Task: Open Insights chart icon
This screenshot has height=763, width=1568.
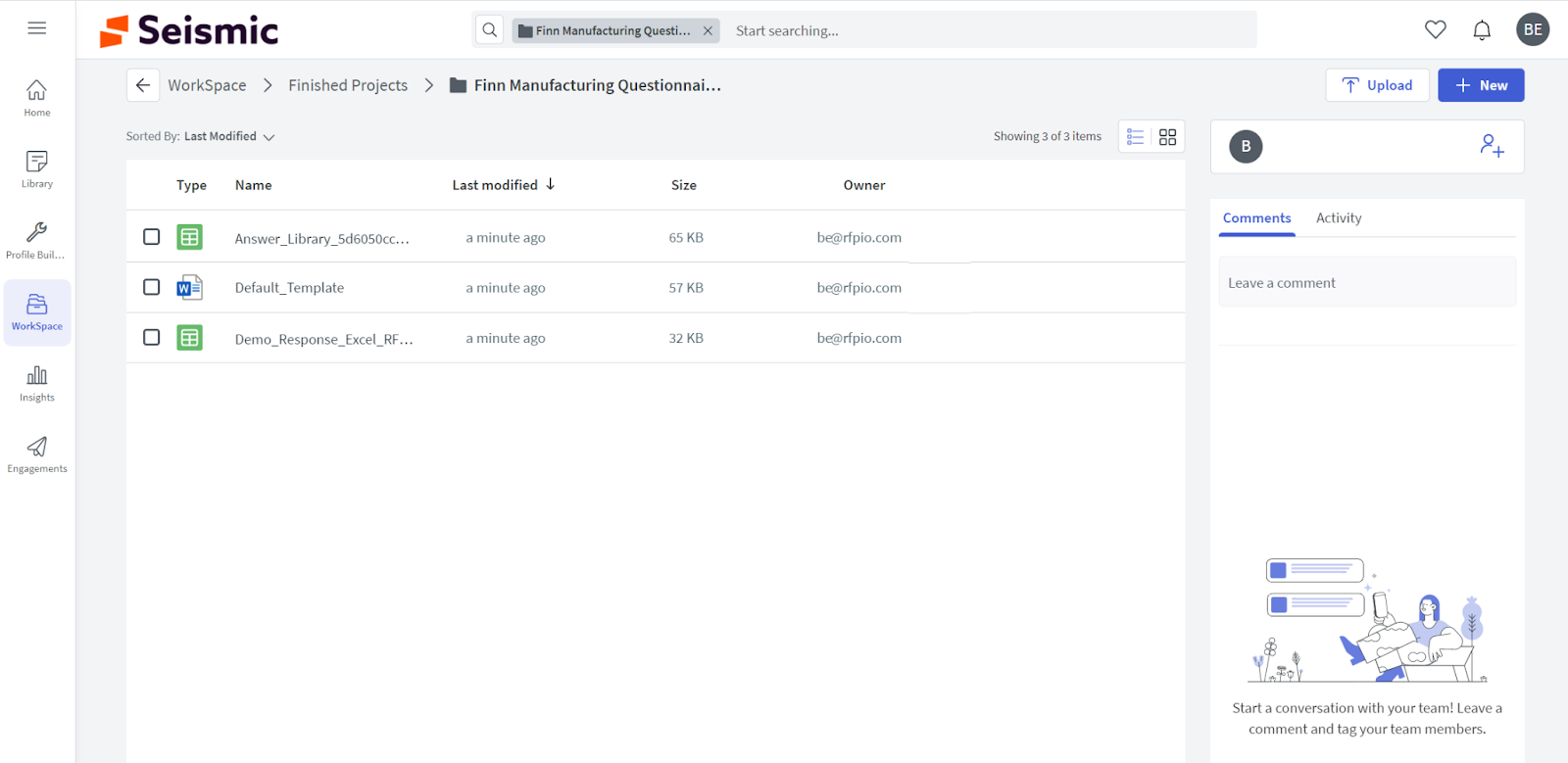Action: click(37, 375)
